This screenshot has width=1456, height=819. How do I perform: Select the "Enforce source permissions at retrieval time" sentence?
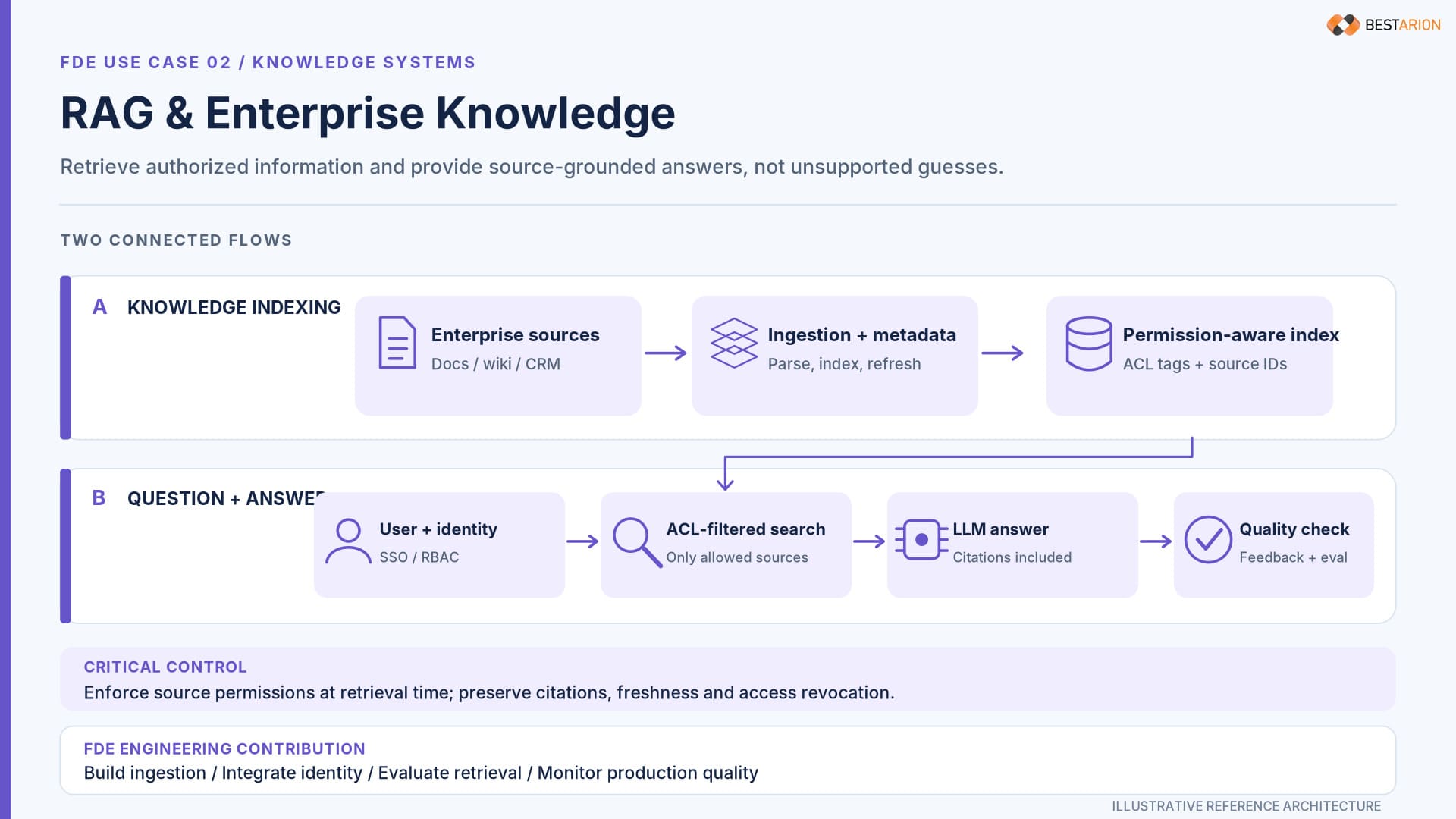[x=489, y=693]
